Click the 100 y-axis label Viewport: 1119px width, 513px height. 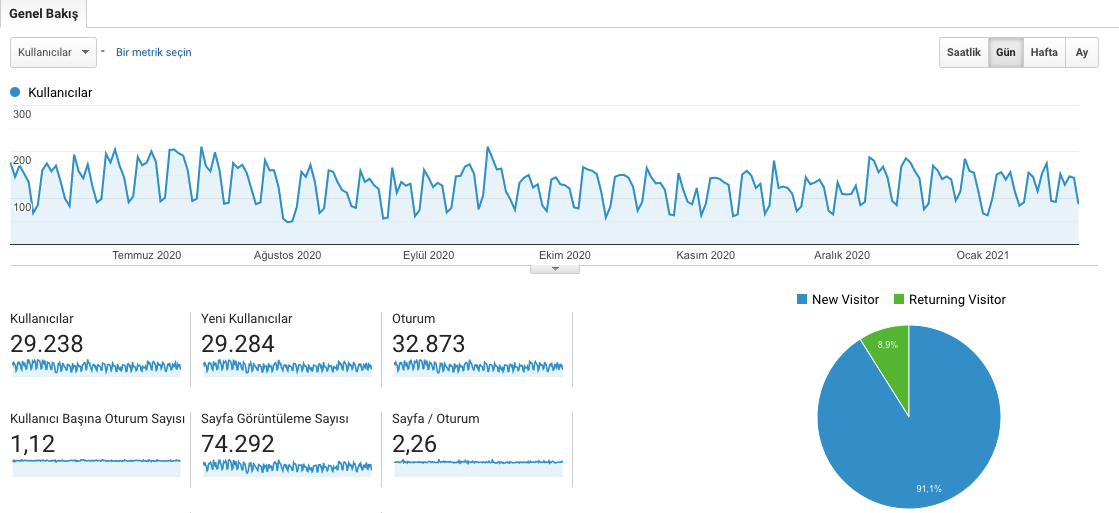coord(23,208)
